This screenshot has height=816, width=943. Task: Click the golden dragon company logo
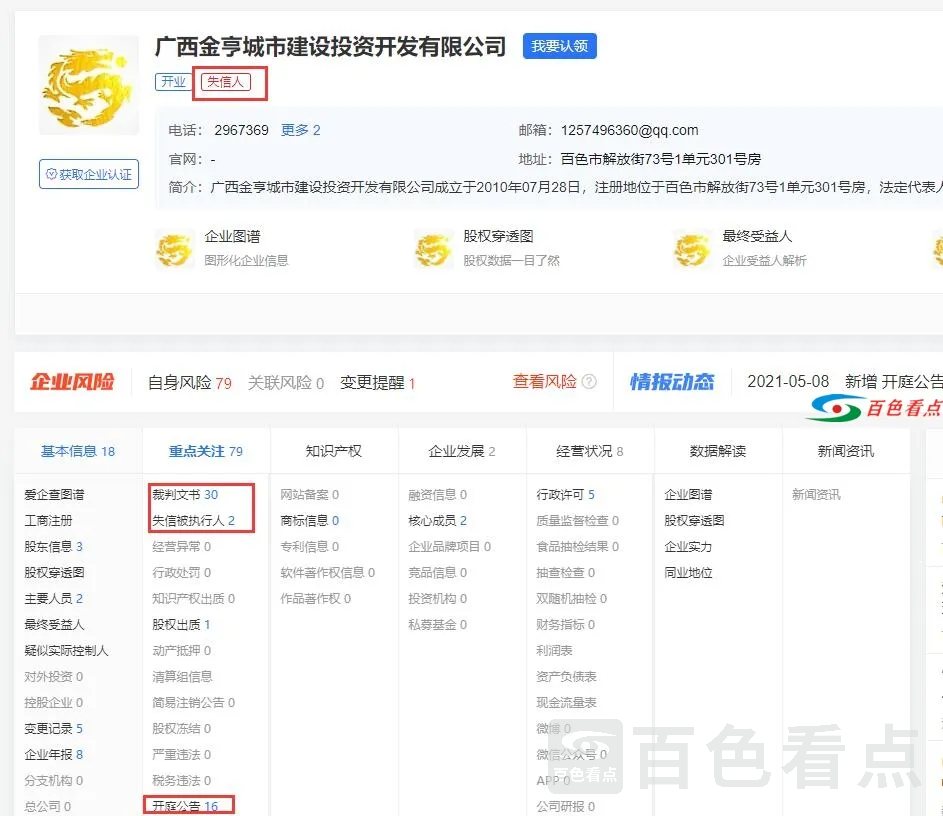pos(88,85)
